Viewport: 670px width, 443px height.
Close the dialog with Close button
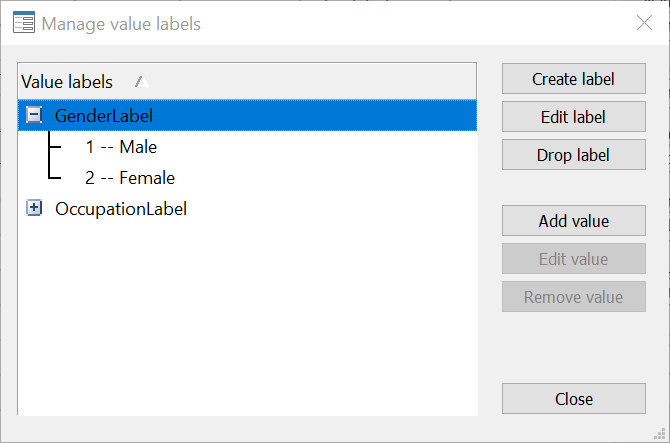pos(573,399)
